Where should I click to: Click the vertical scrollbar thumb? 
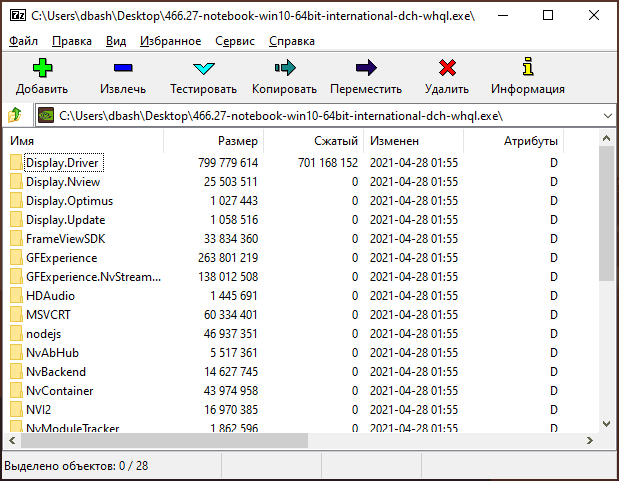(607, 213)
